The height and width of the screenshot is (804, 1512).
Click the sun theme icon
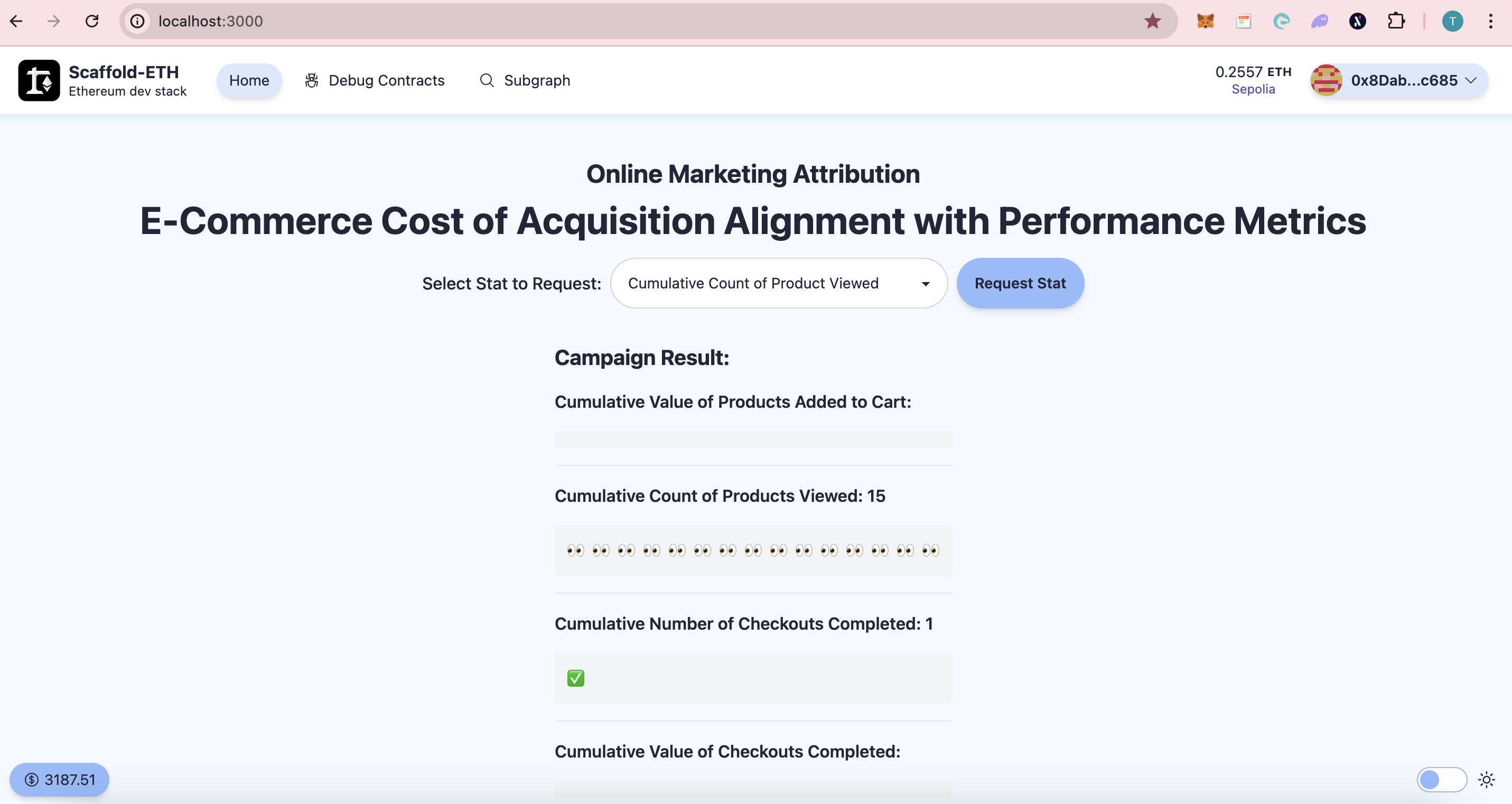coord(1486,779)
